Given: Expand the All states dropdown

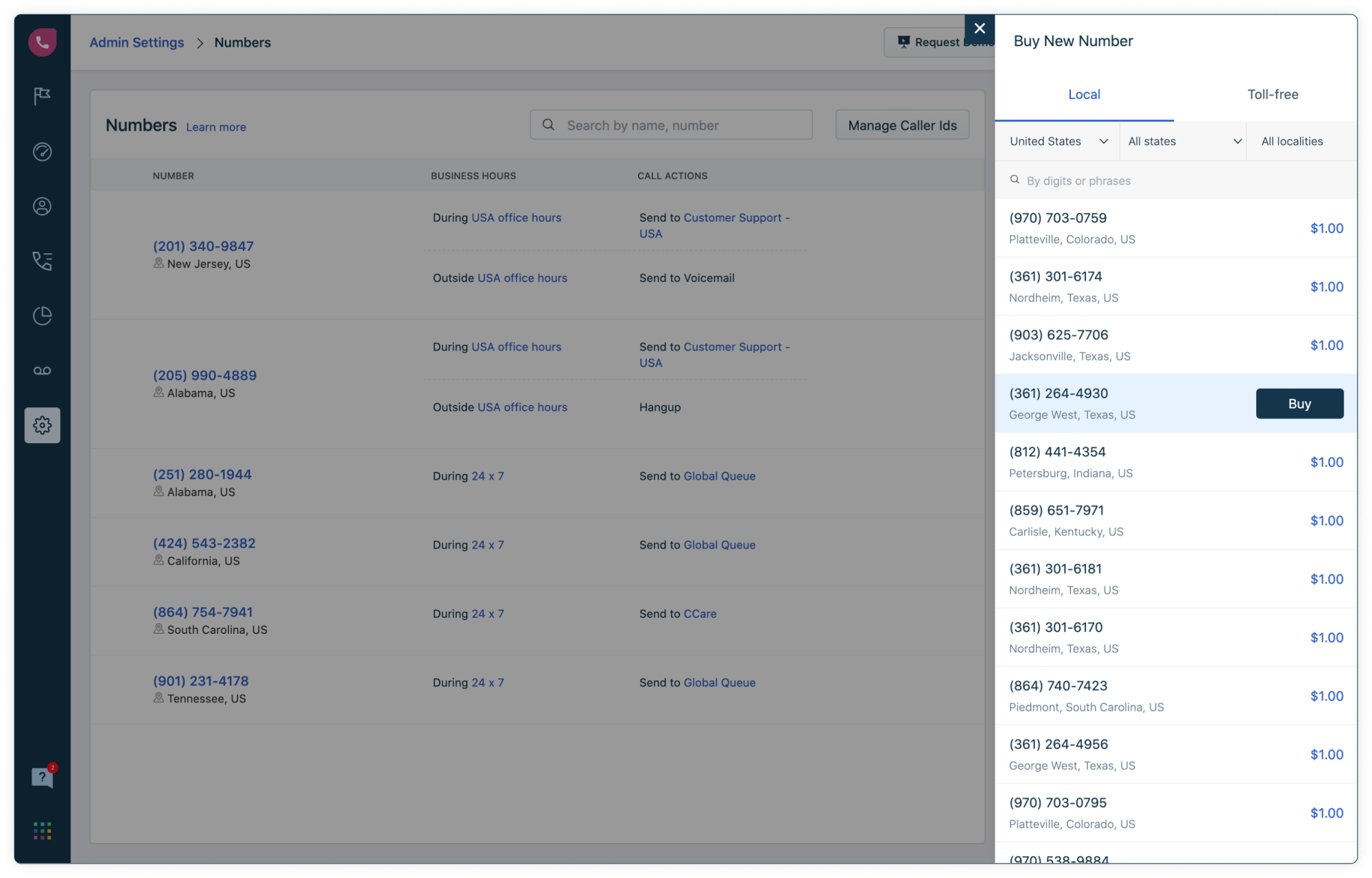Looking at the screenshot, I should [x=1183, y=141].
